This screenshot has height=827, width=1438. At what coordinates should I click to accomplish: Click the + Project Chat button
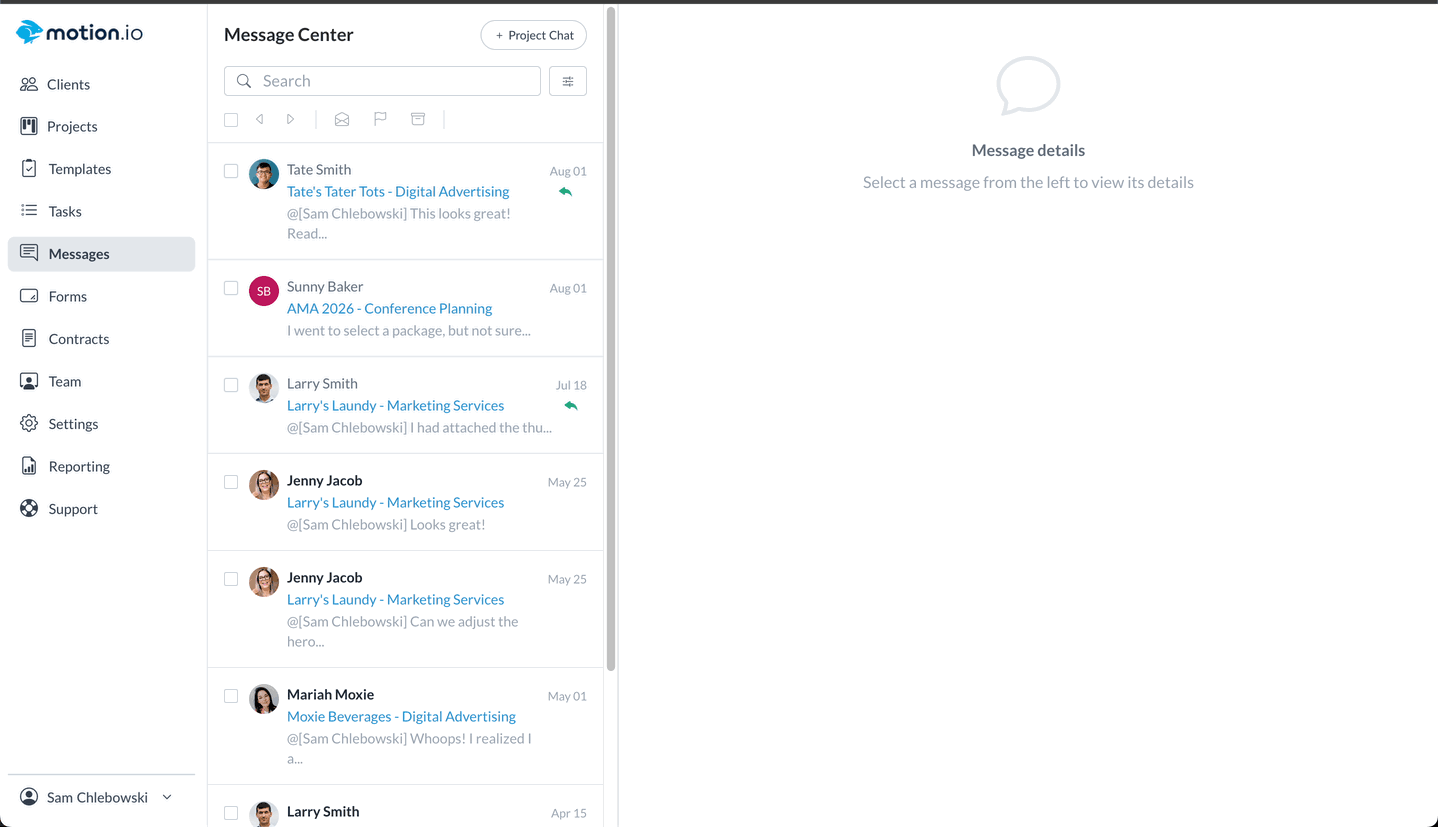click(x=534, y=35)
